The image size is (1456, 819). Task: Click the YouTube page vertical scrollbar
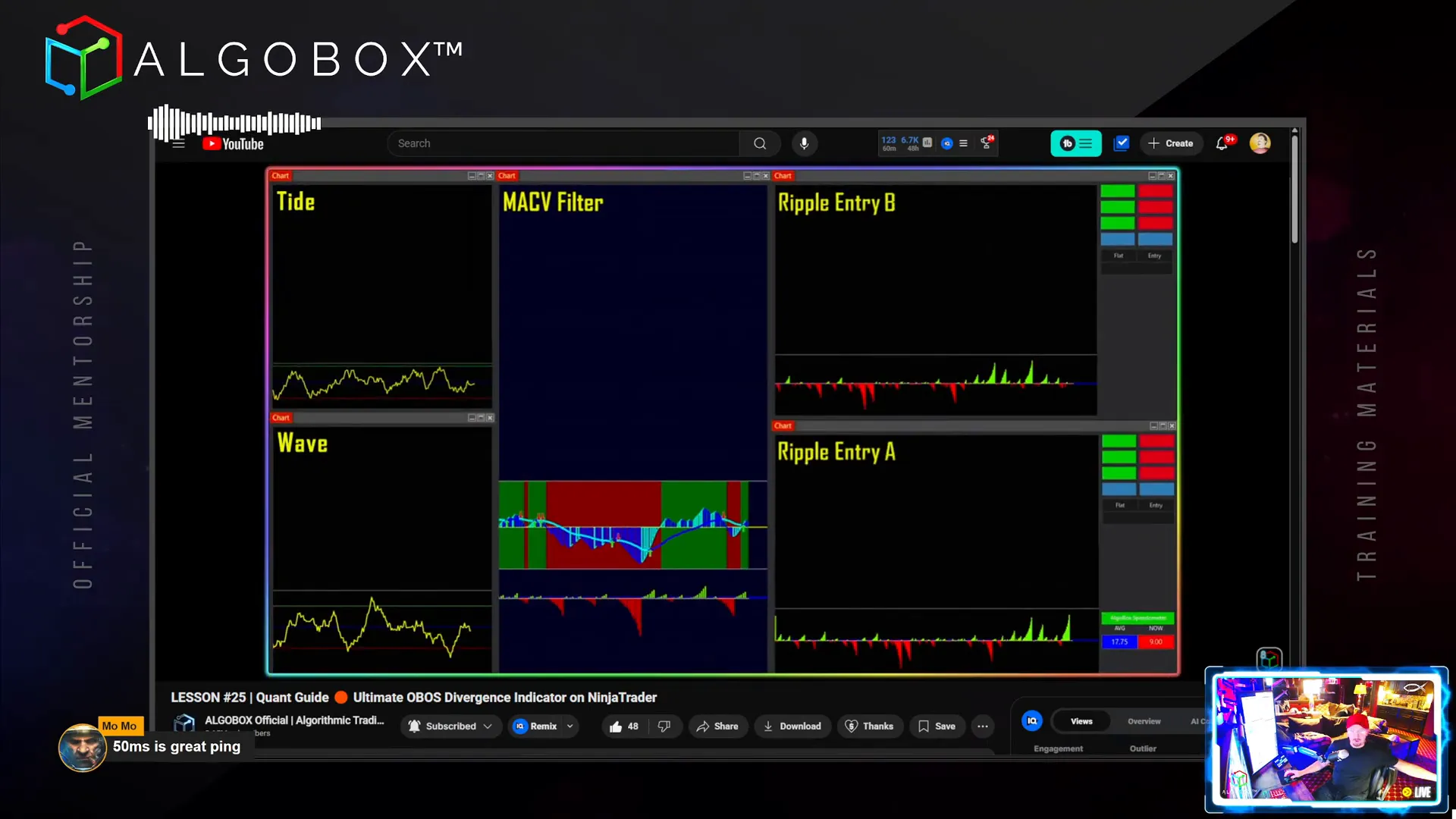tap(1294, 190)
